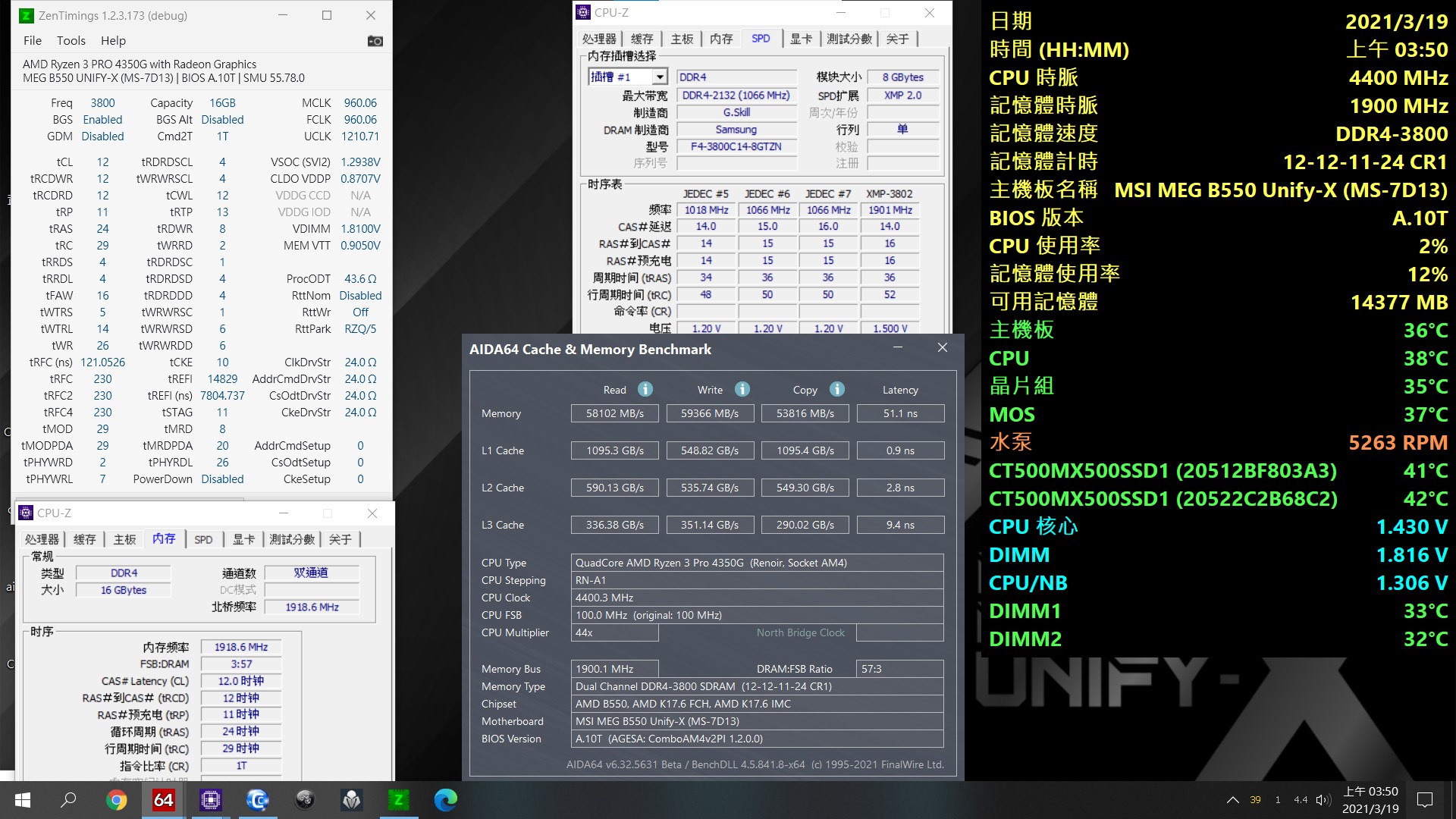Click FSB:DRAM 3:57 field

[240, 664]
